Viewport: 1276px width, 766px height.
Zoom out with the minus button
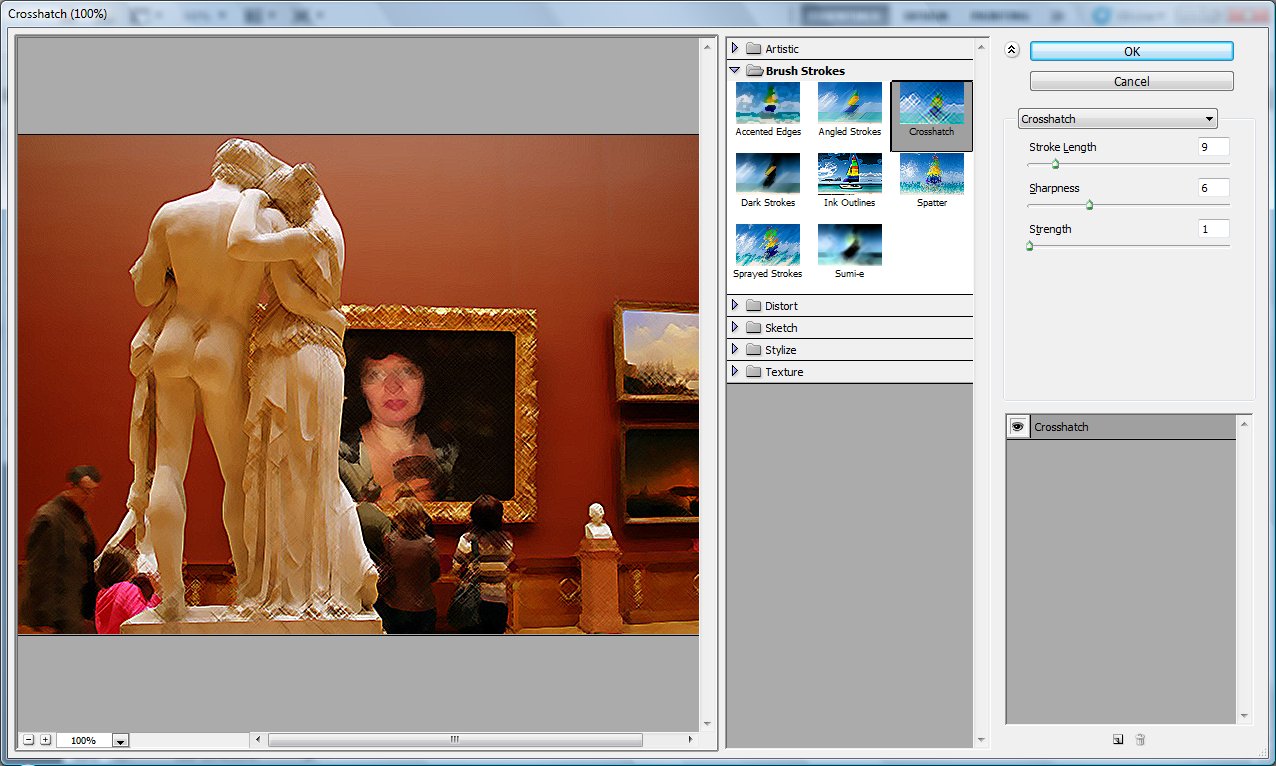29,740
